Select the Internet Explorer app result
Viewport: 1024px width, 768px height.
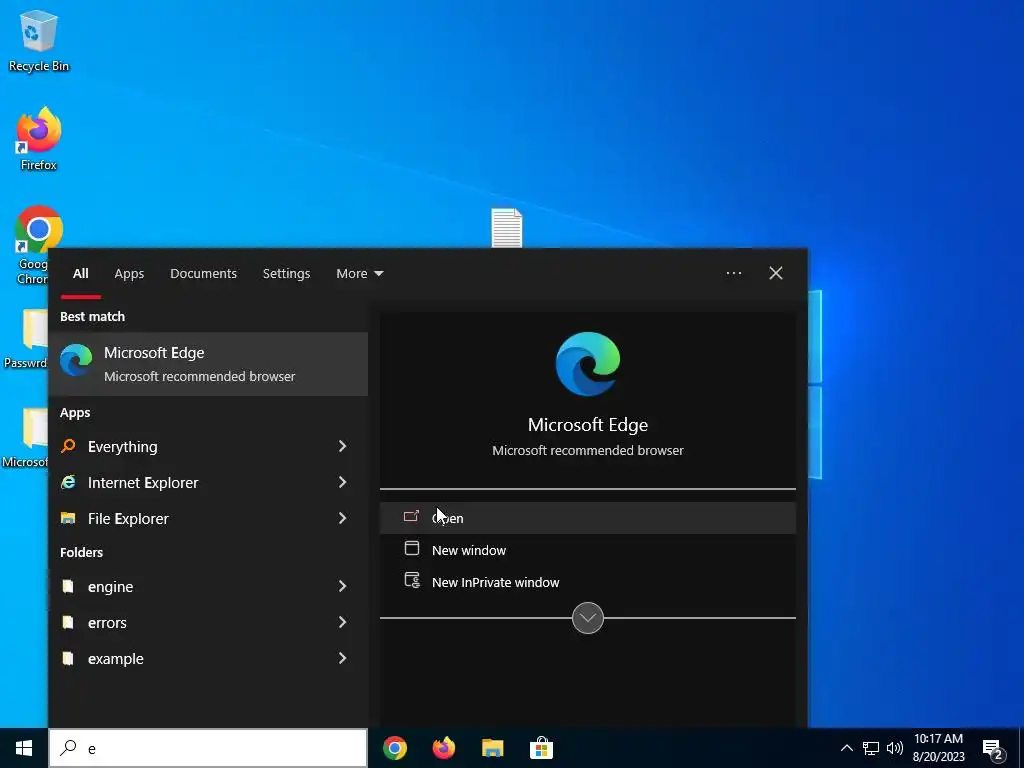(x=208, y=482)
